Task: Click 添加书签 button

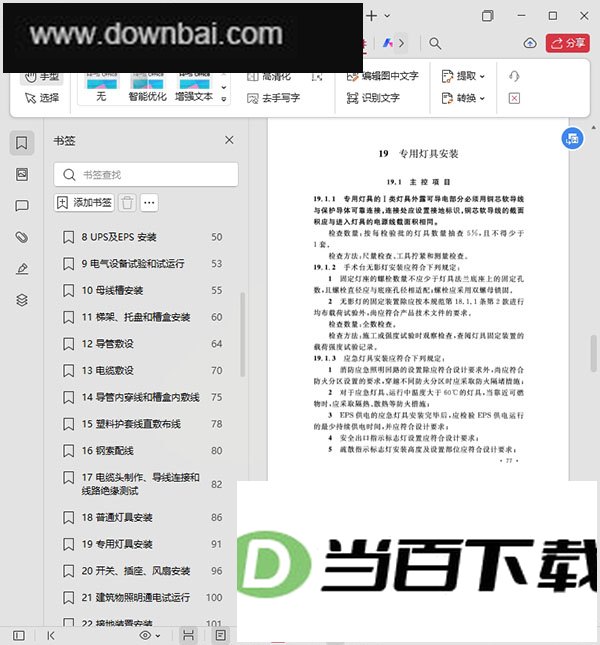Action: tap(84, 202)
